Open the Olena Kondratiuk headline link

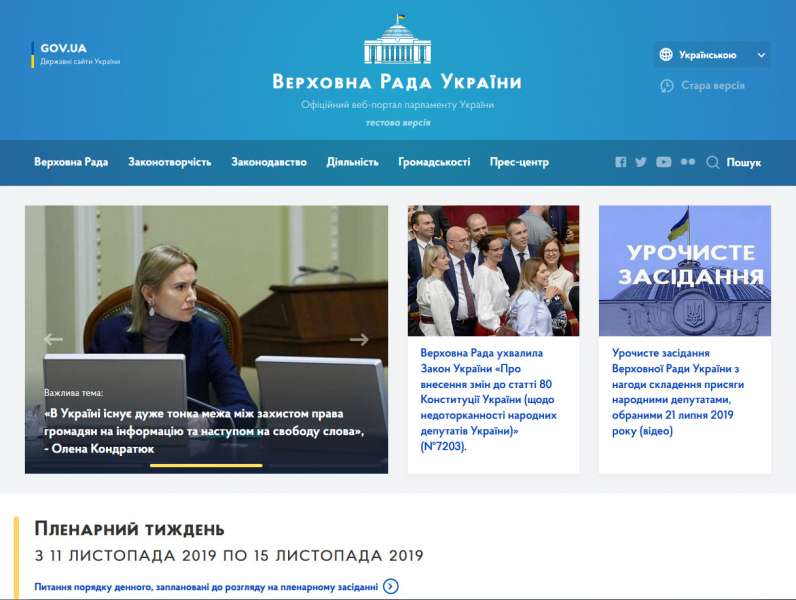pyautogui.click(x=203, y=431)
